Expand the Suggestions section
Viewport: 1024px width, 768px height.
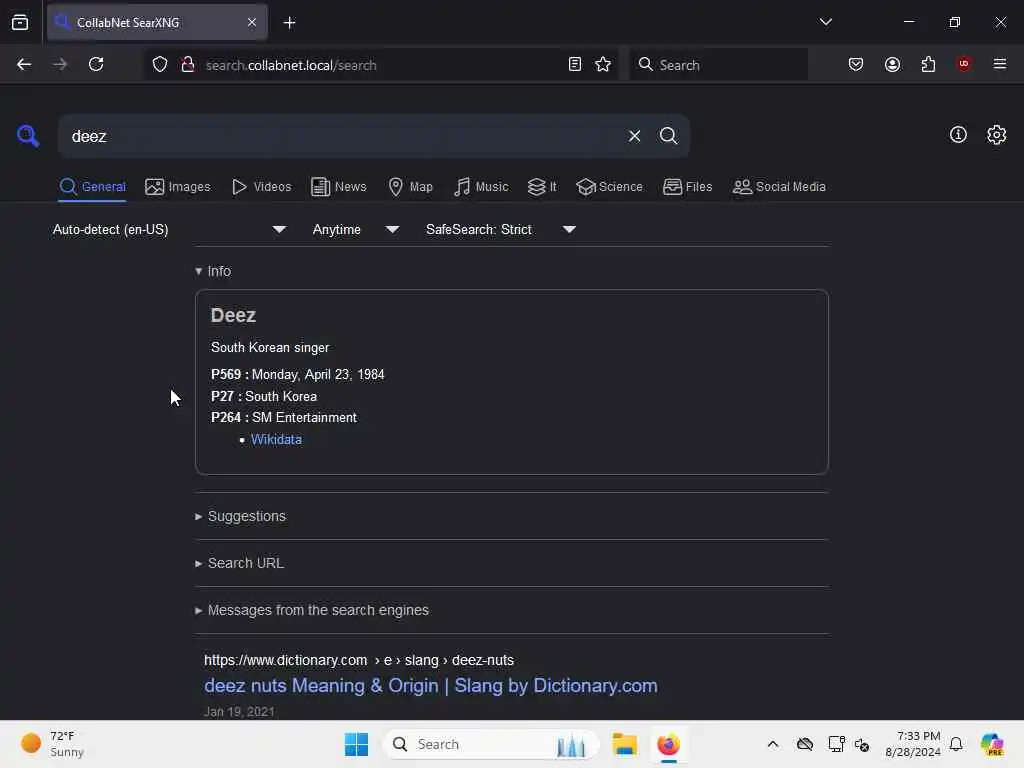tap(241, 517)
